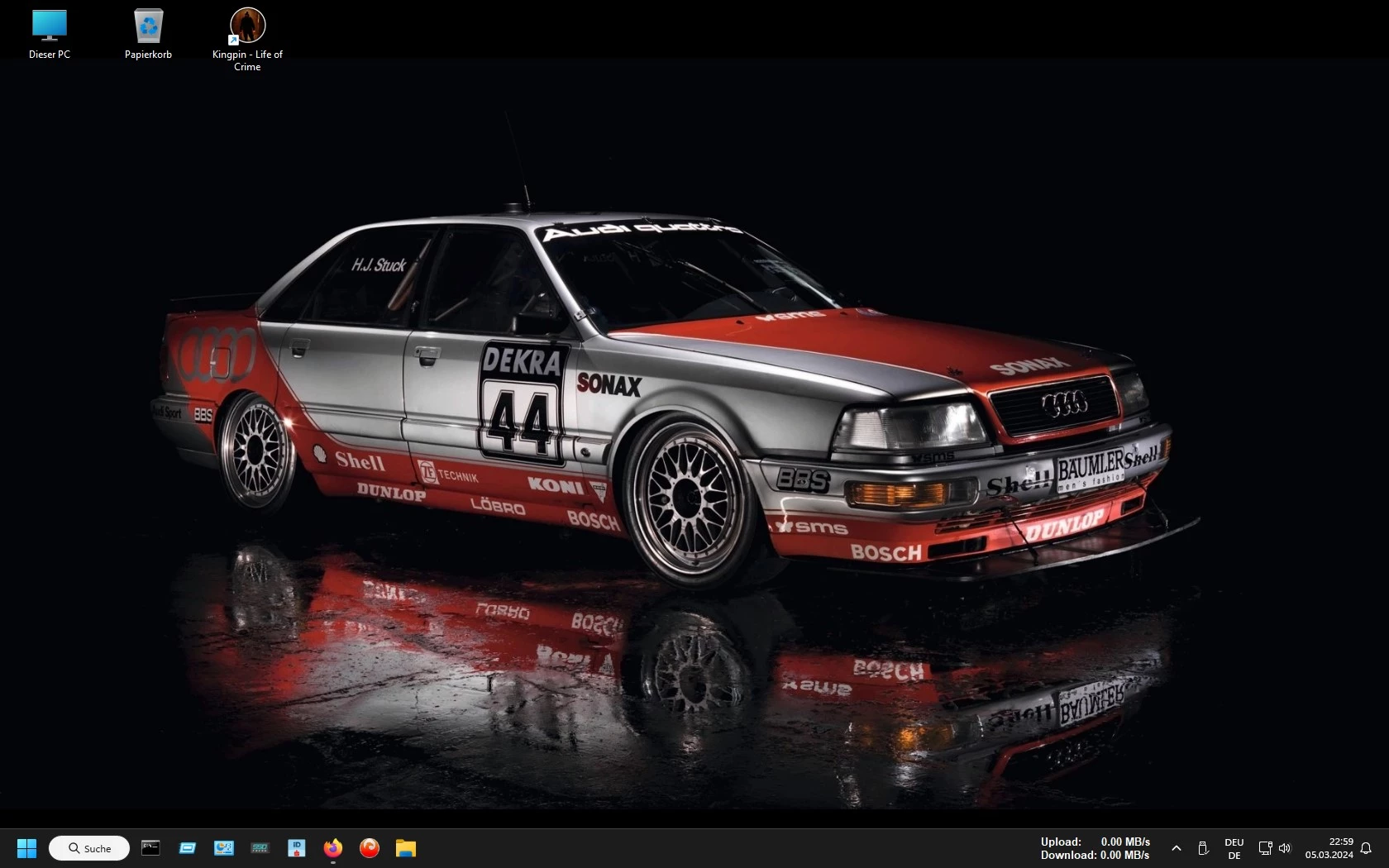Open the Dieser PC desktop icon
The height and width of the screenshot is (868, 1389).
(50, 34)
